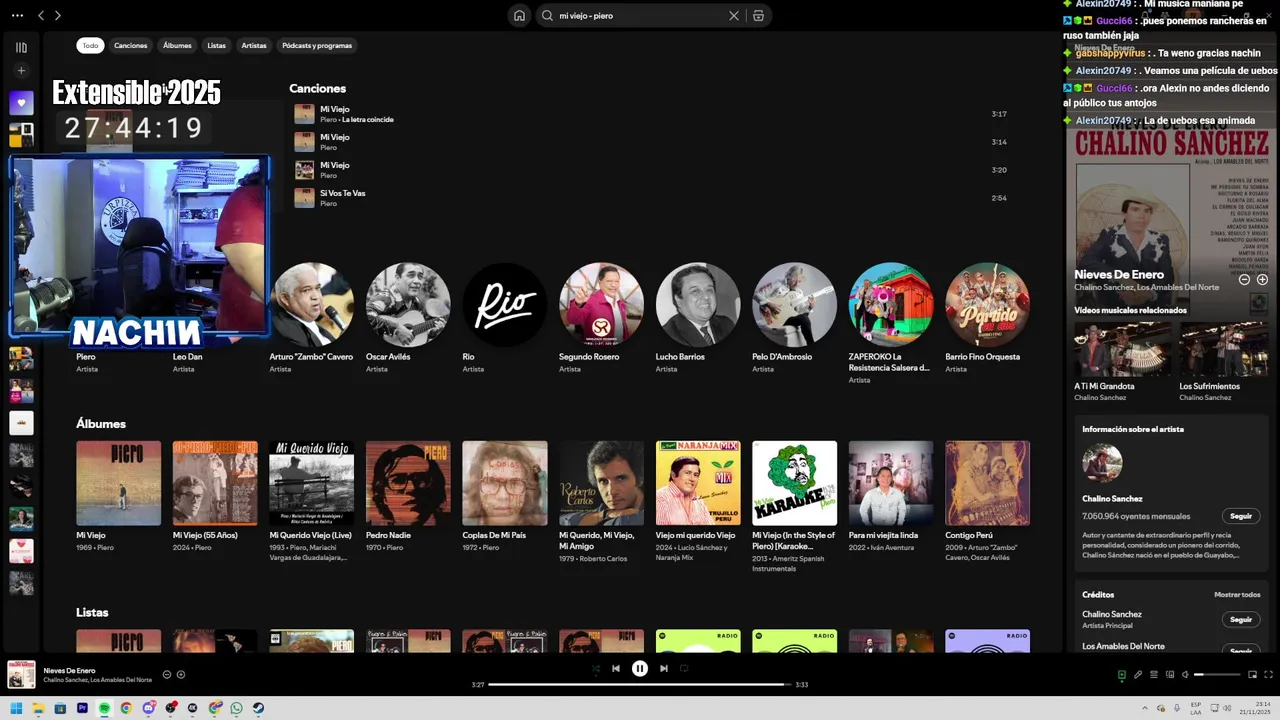Screen dimensions: 1280x720
Task: Open the Pedro Nadie album cover
Action: [x=408, y=483]
